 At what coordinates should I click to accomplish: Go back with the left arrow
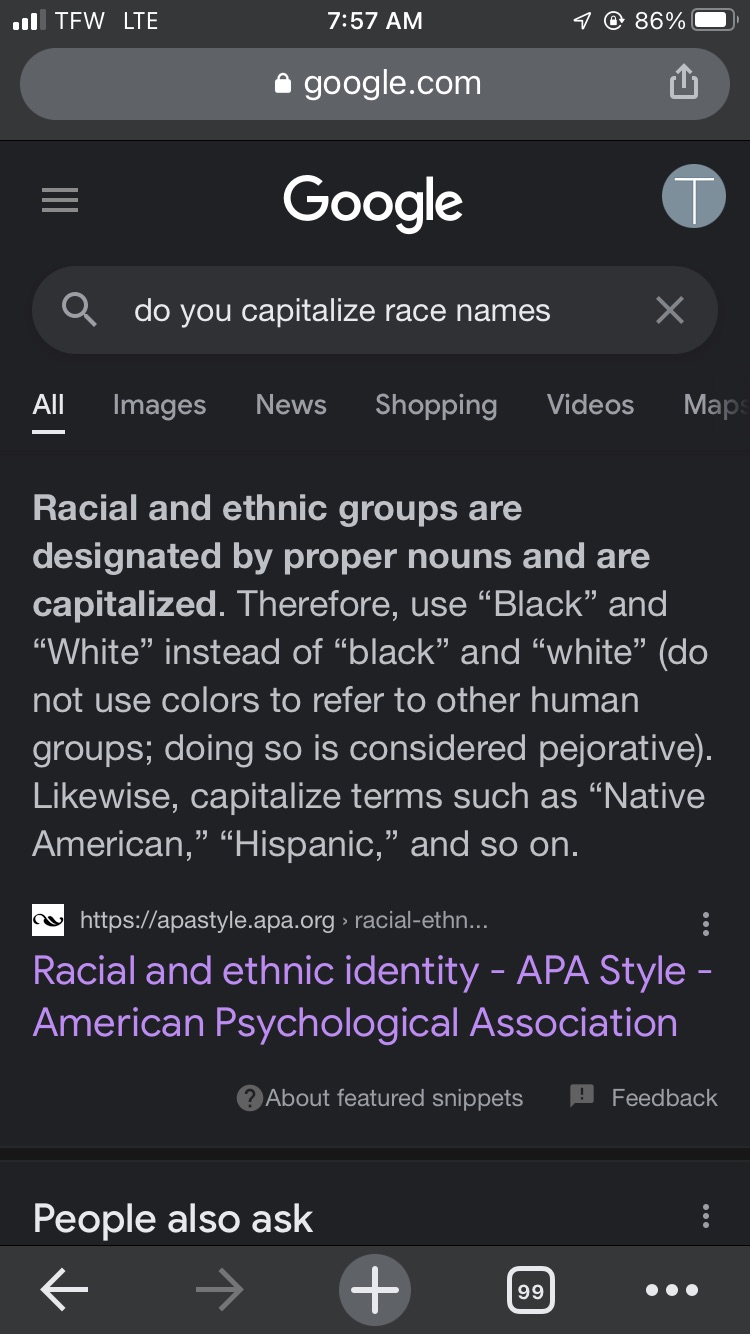[64, 1291]
